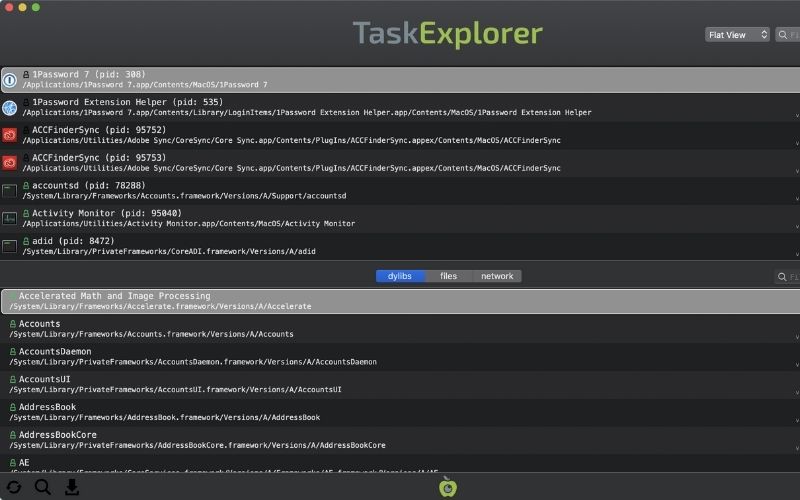The width and height of the screenshot is (800, 500).
Task: Select ACCFinderSync (pid: 95752) process name
Action: [99, 130]
